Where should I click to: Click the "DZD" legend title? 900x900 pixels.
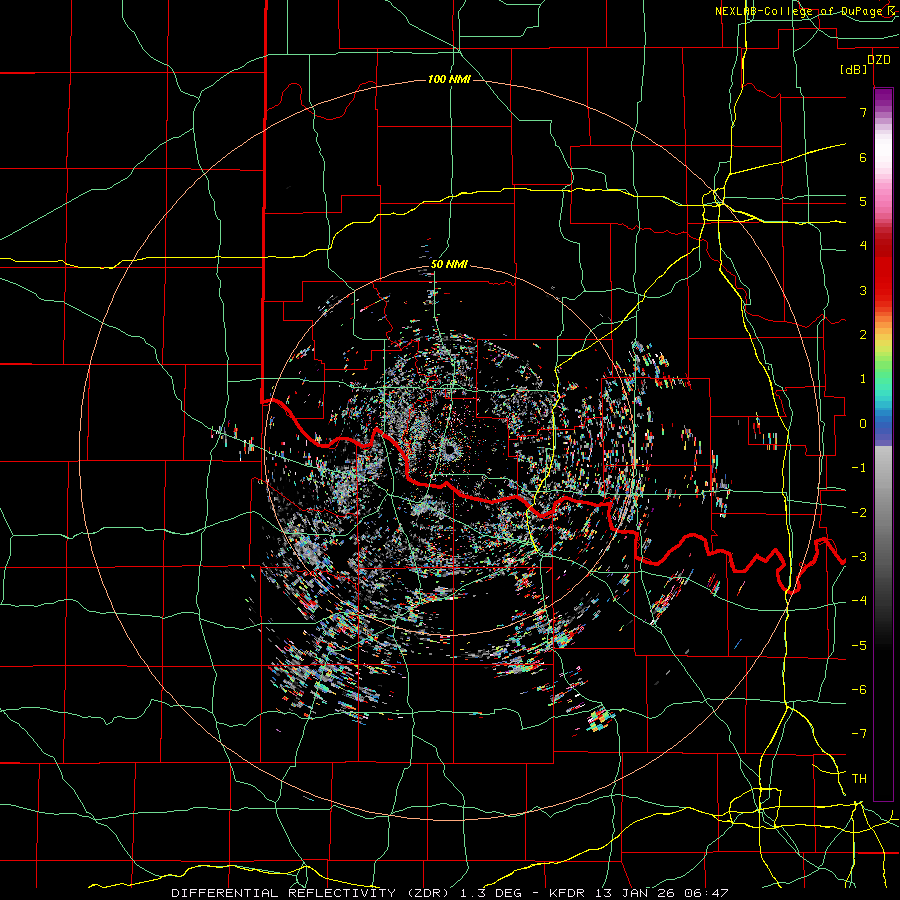pyautogui.click(x=878, y=60)
